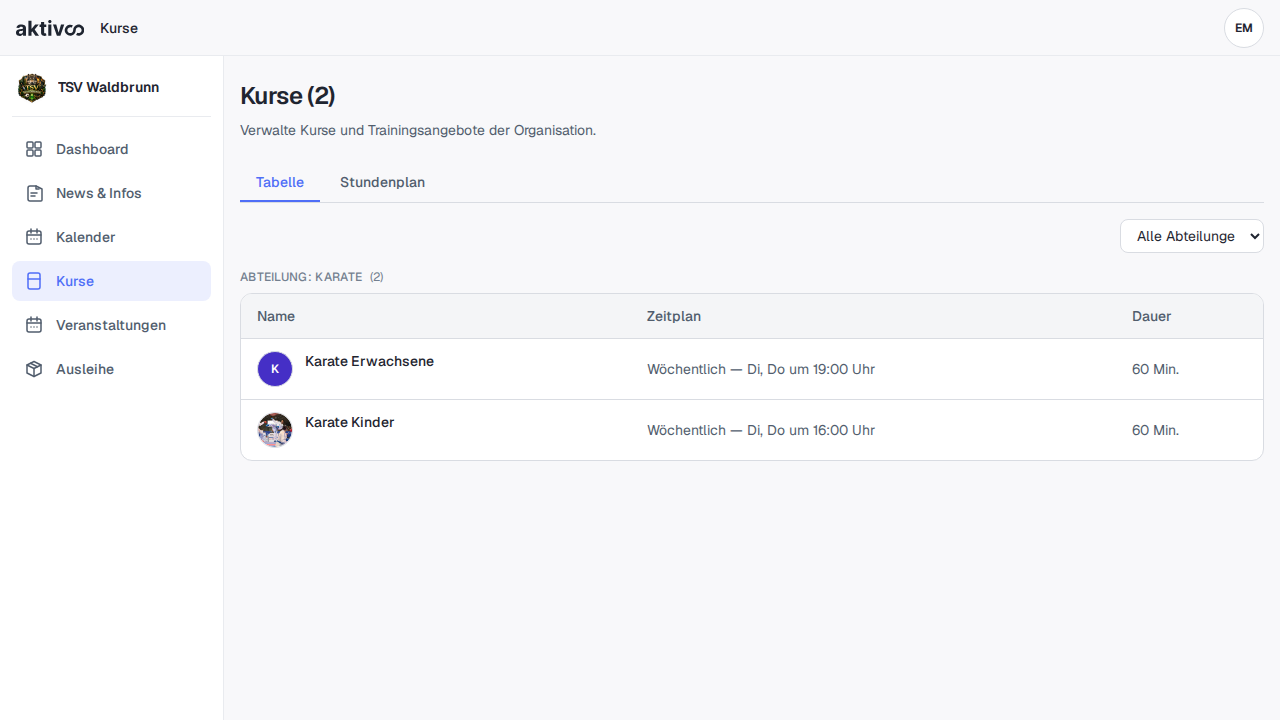
Task: Click the Ausleihe box icon
Action: pos(34,369)
